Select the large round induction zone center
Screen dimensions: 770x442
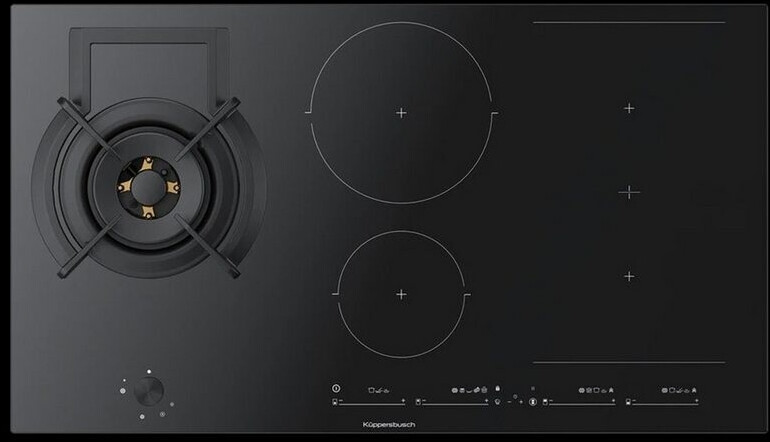pyautogui.click(x=401, y=113)
